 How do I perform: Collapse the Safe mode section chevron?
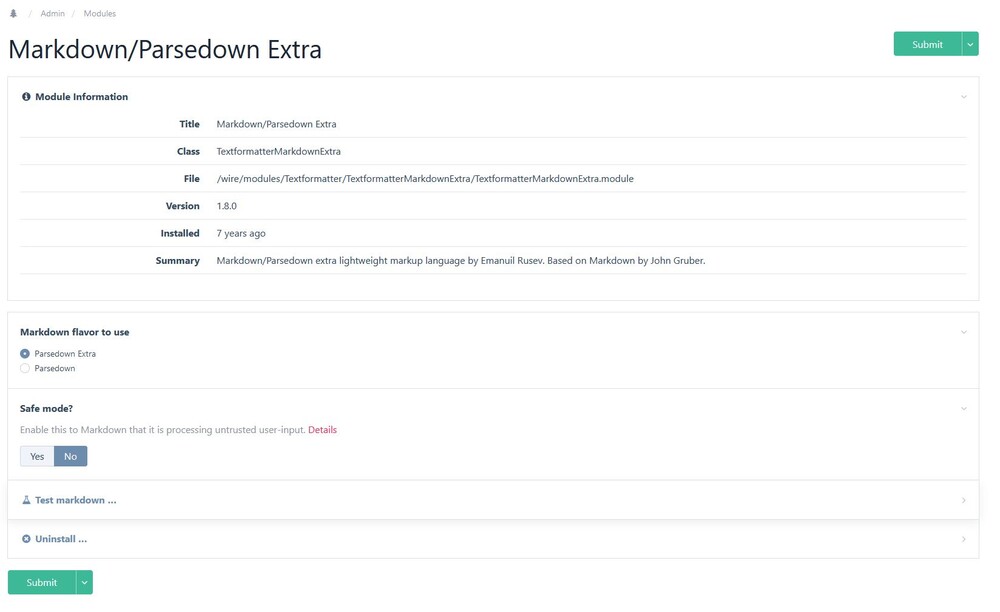pos(964,409)
